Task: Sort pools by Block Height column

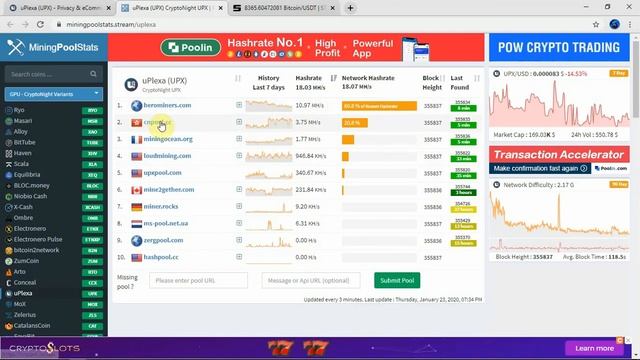Action: click(x=442, y=78)
